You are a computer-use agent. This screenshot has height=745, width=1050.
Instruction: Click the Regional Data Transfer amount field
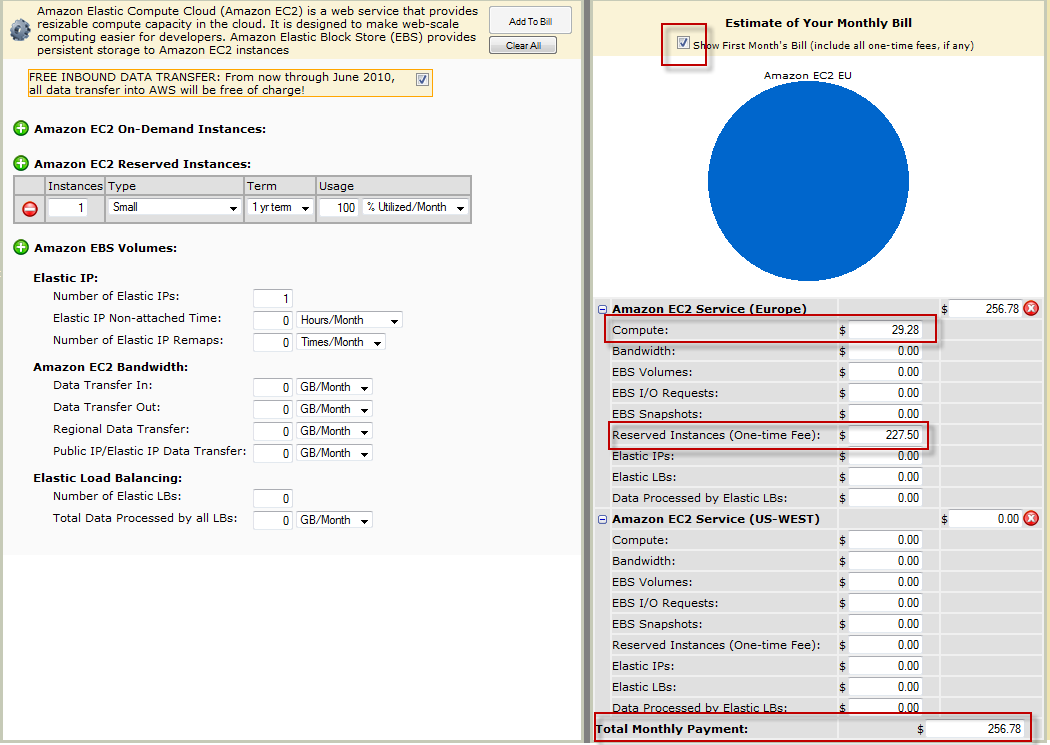[x=273, y=431]
